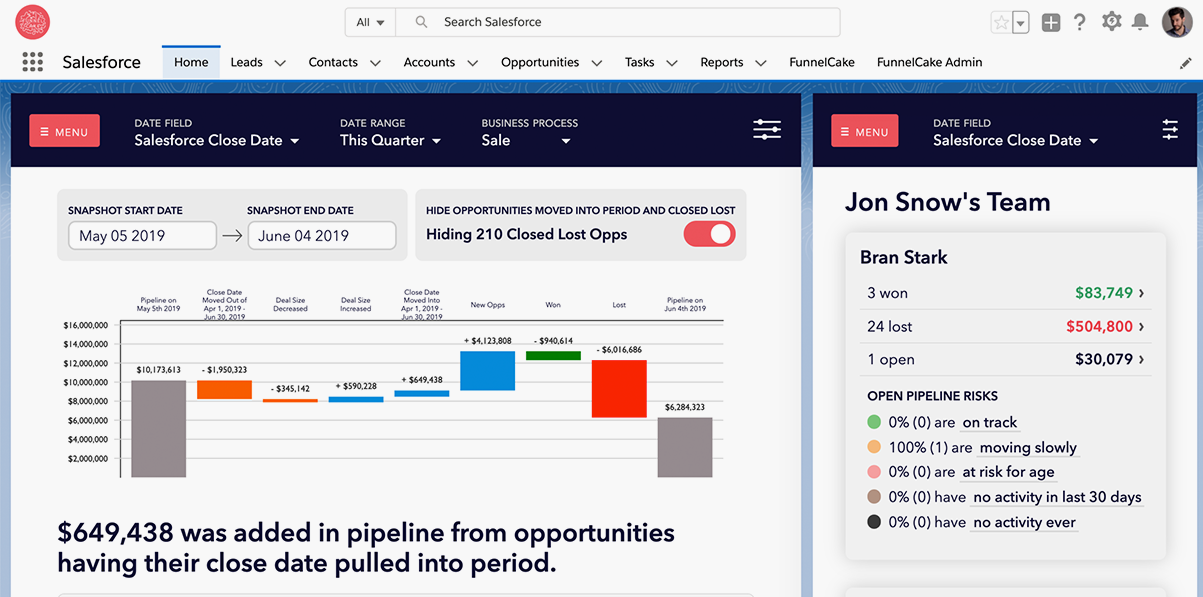Click the Search Salesforce field
Image resolution: width=1203 pixels, height=597 pixels.
(618, 22)
